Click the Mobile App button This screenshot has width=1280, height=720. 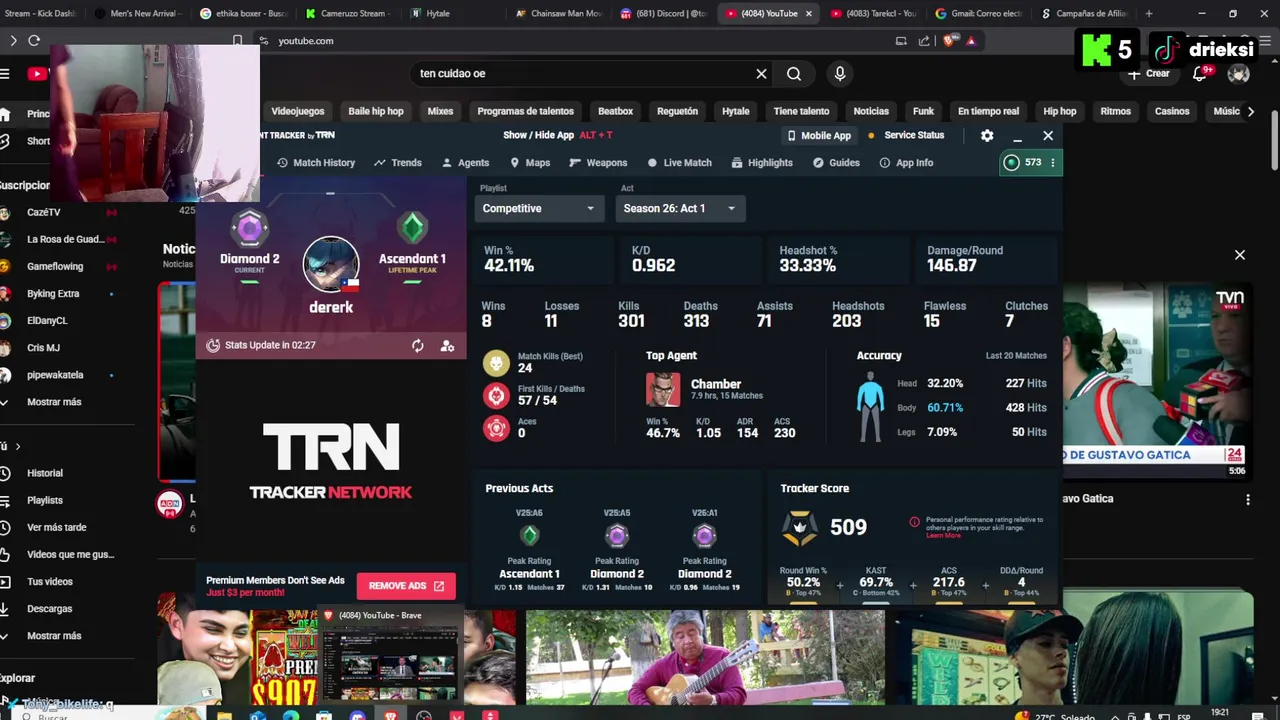[x=819, y=135]
